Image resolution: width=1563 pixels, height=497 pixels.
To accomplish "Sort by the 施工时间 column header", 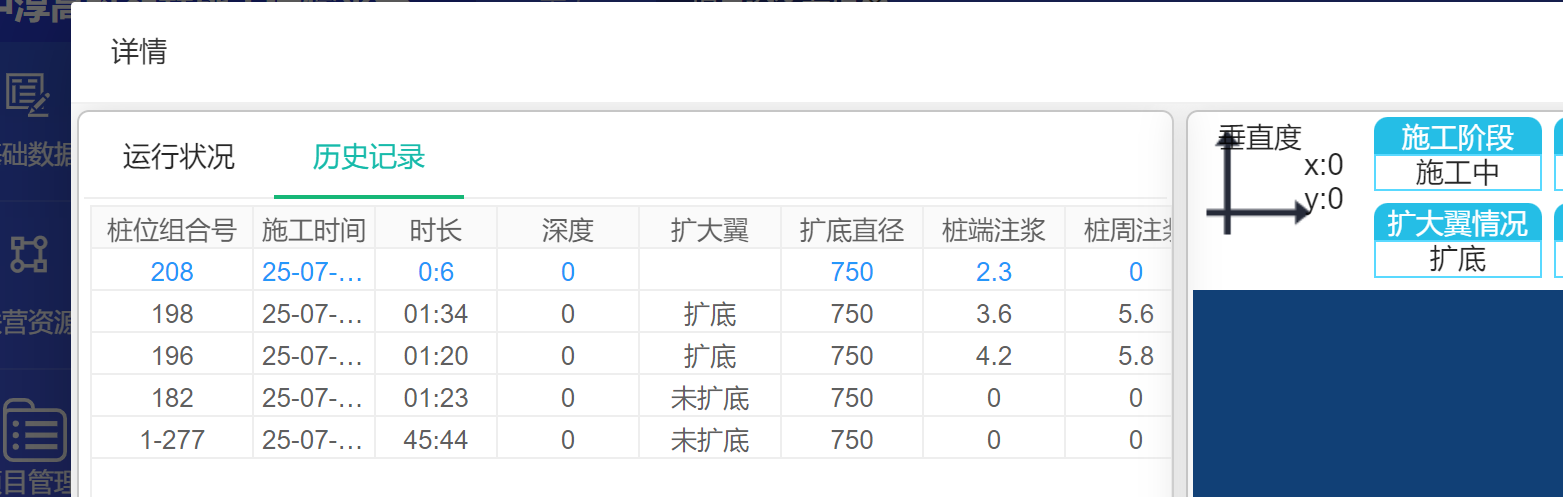I will click(x=313, y=231).
